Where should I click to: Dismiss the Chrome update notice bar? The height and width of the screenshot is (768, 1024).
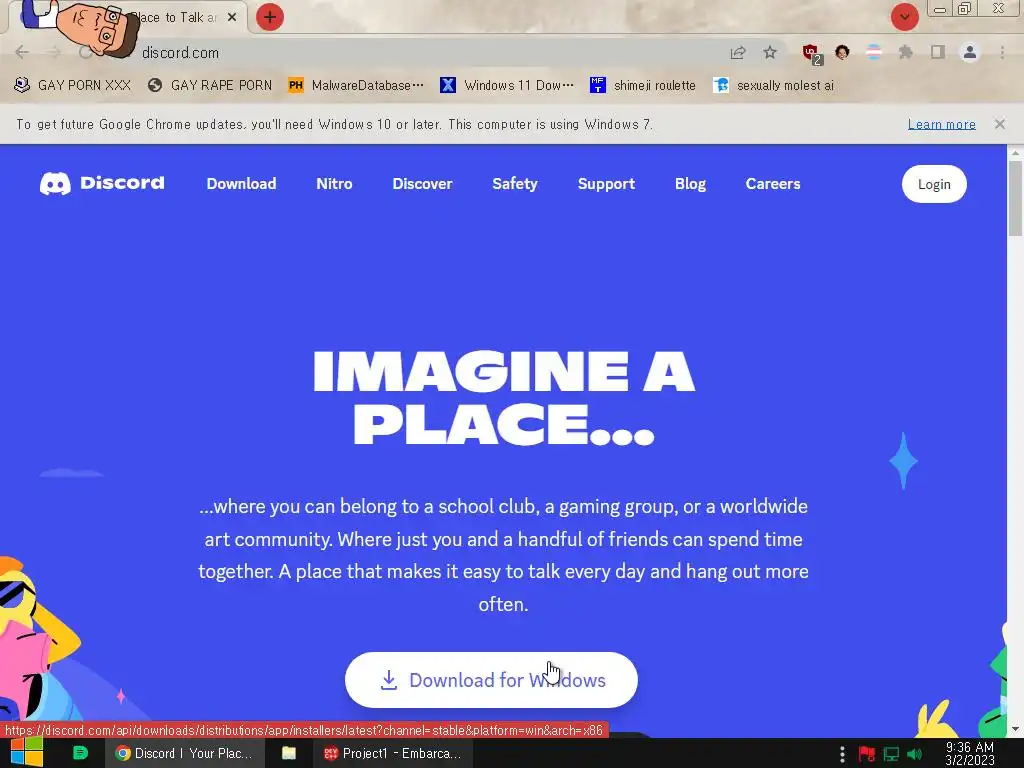(999, 124)
